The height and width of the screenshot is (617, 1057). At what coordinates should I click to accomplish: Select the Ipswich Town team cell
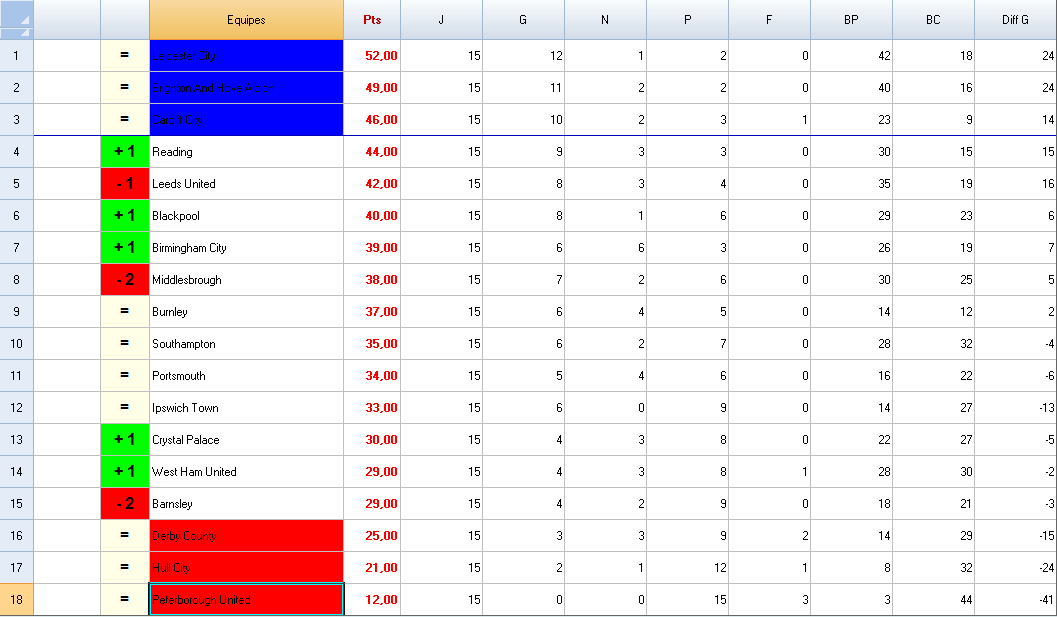[x=246, y=408]
